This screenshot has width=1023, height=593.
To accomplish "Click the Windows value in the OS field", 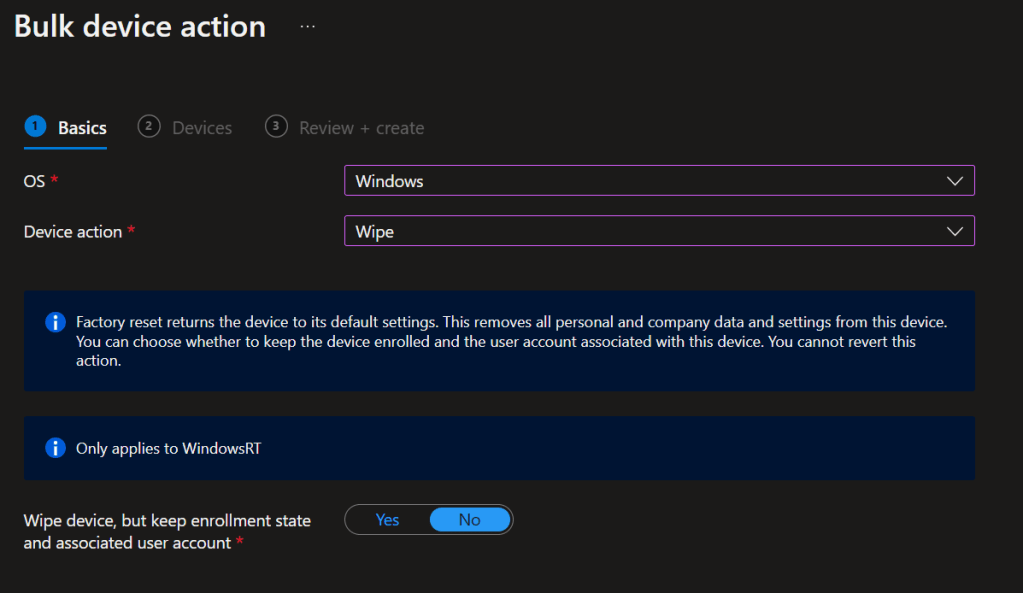I will 390,181.
